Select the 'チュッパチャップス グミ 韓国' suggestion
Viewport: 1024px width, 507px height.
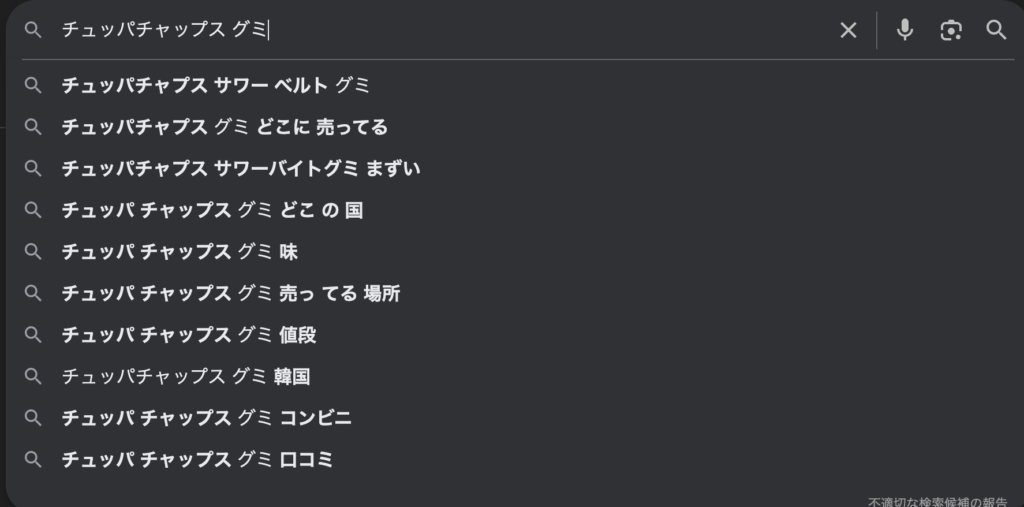(x=186, y=377)
